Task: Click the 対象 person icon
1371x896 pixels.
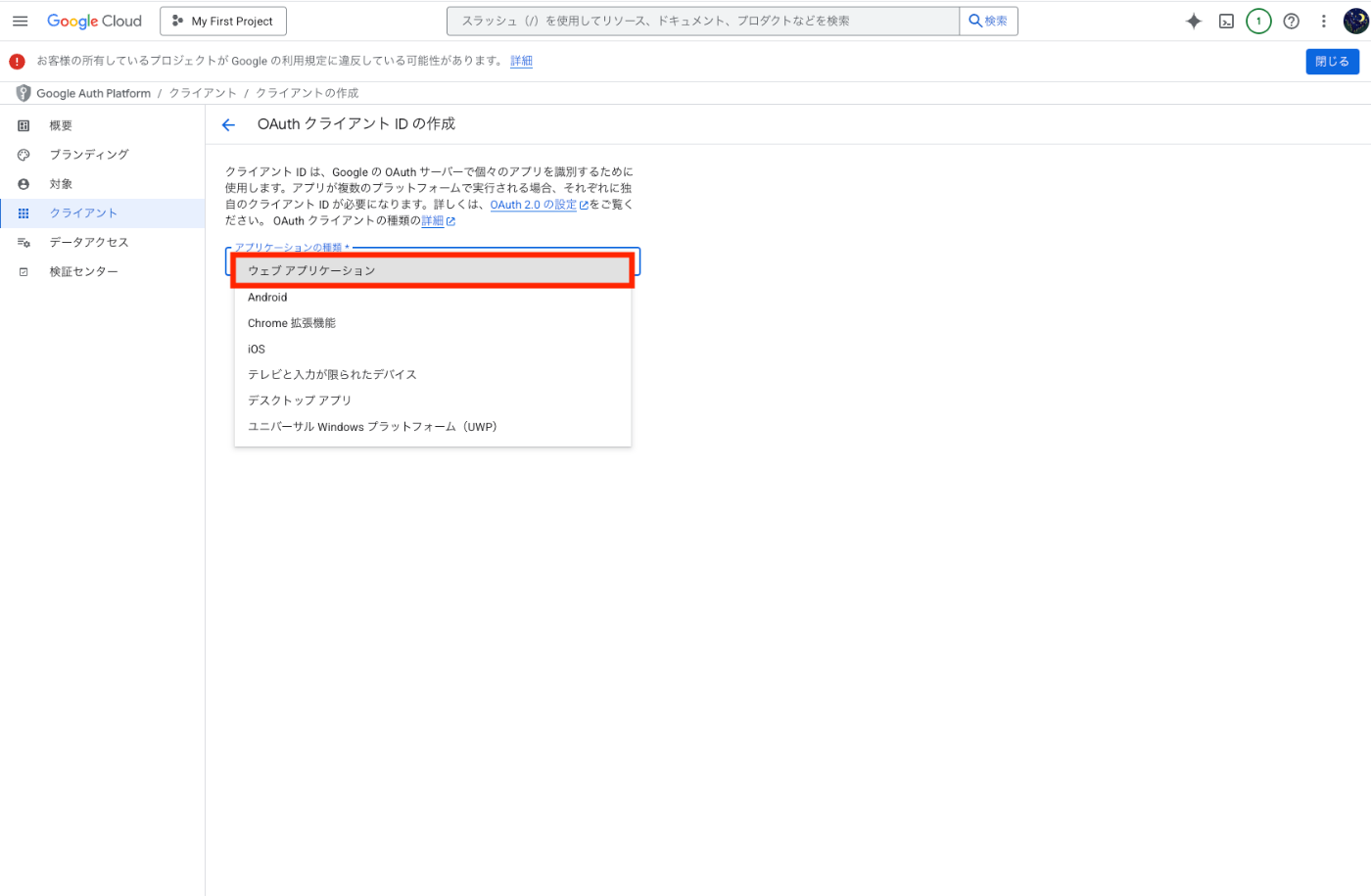Action: tap(24, 184)
